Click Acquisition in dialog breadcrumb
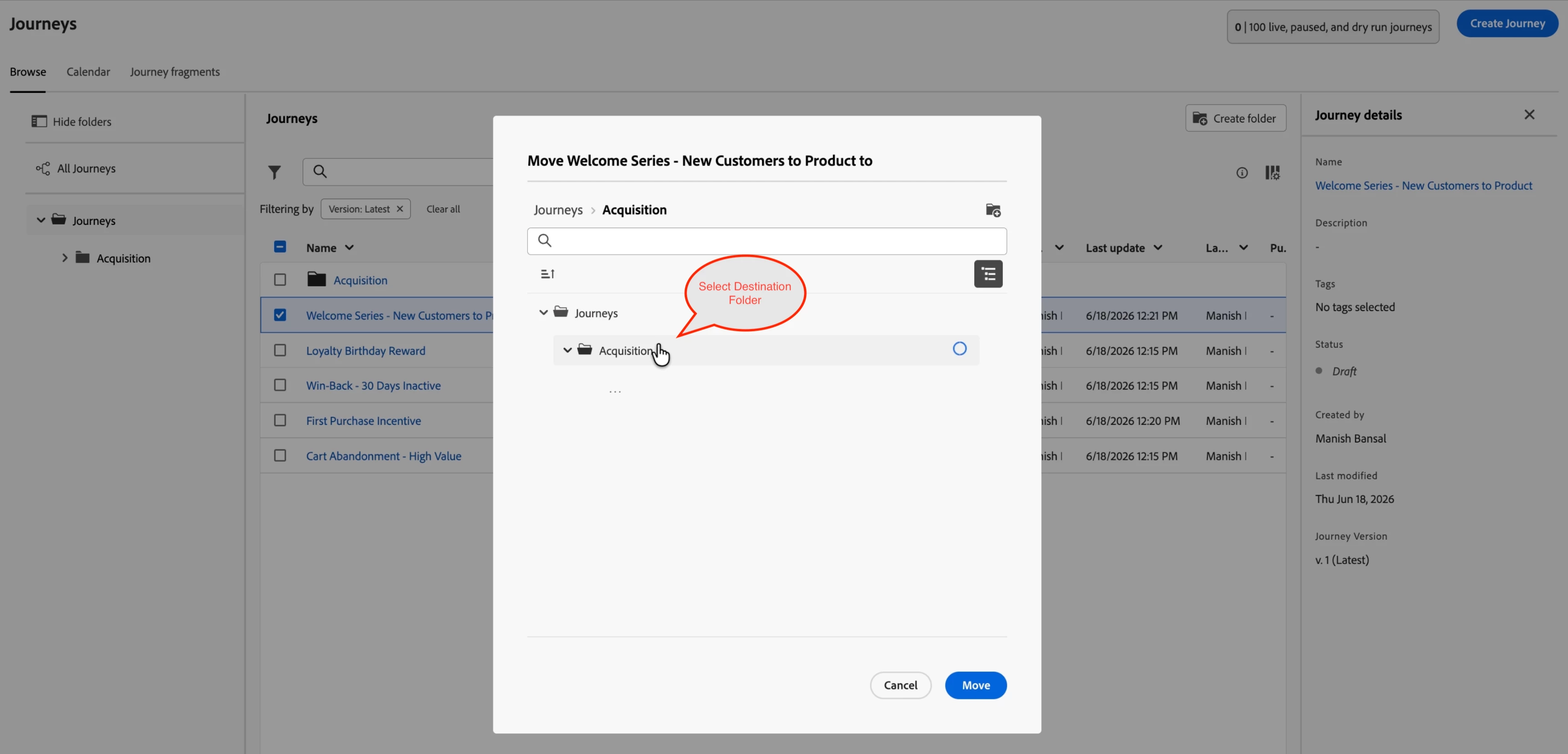 coord(634,210)
